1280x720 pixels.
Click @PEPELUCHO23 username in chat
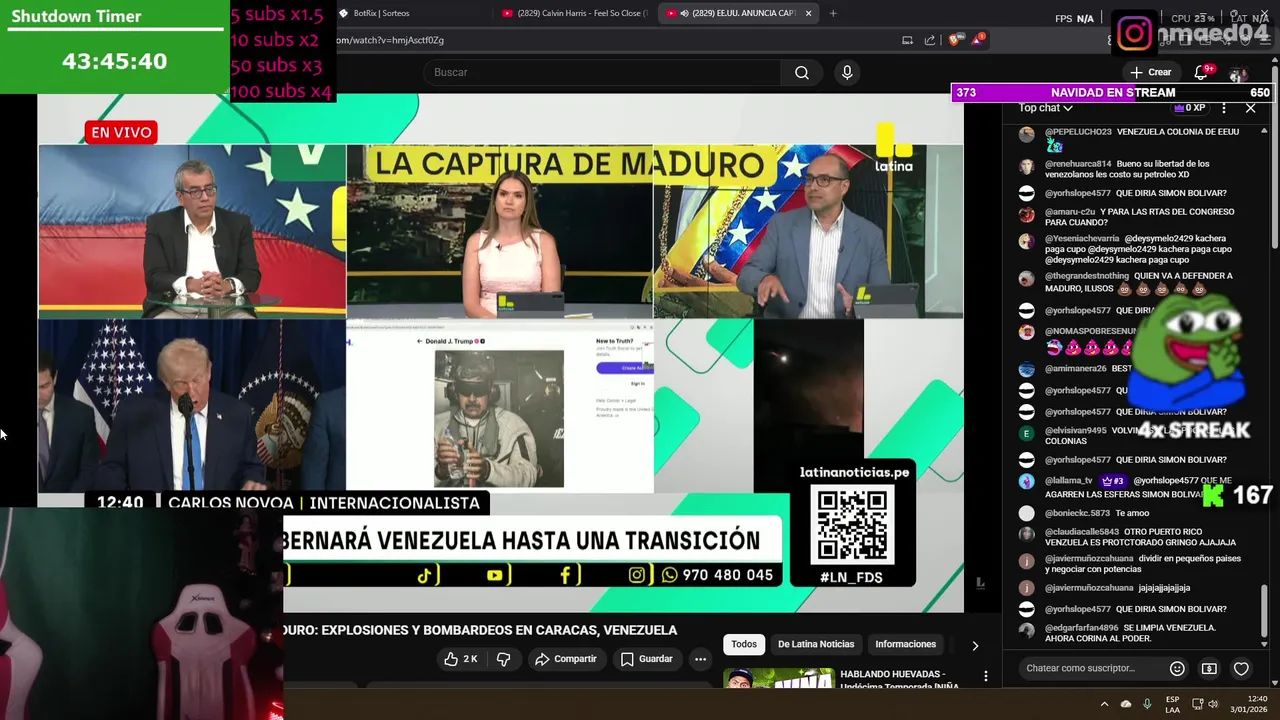pyautogui.click(x=1078, y=132)
